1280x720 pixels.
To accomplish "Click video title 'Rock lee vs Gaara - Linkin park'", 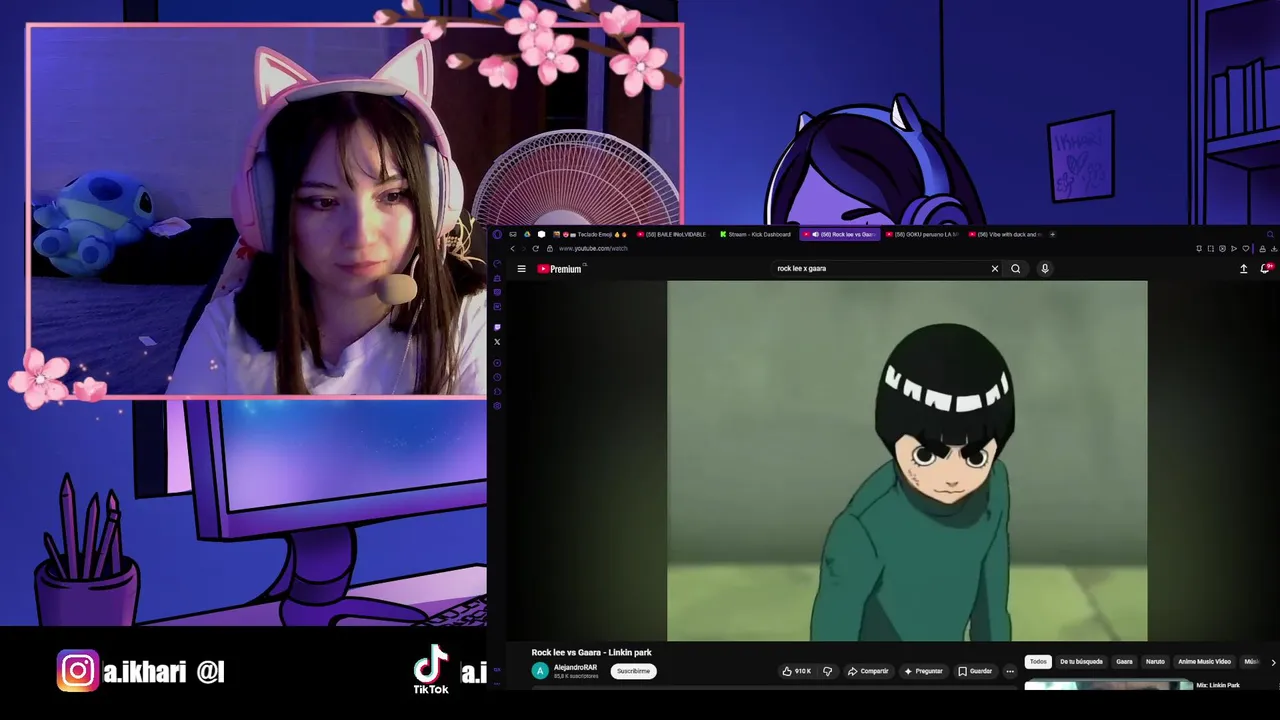I will (591, 652).
